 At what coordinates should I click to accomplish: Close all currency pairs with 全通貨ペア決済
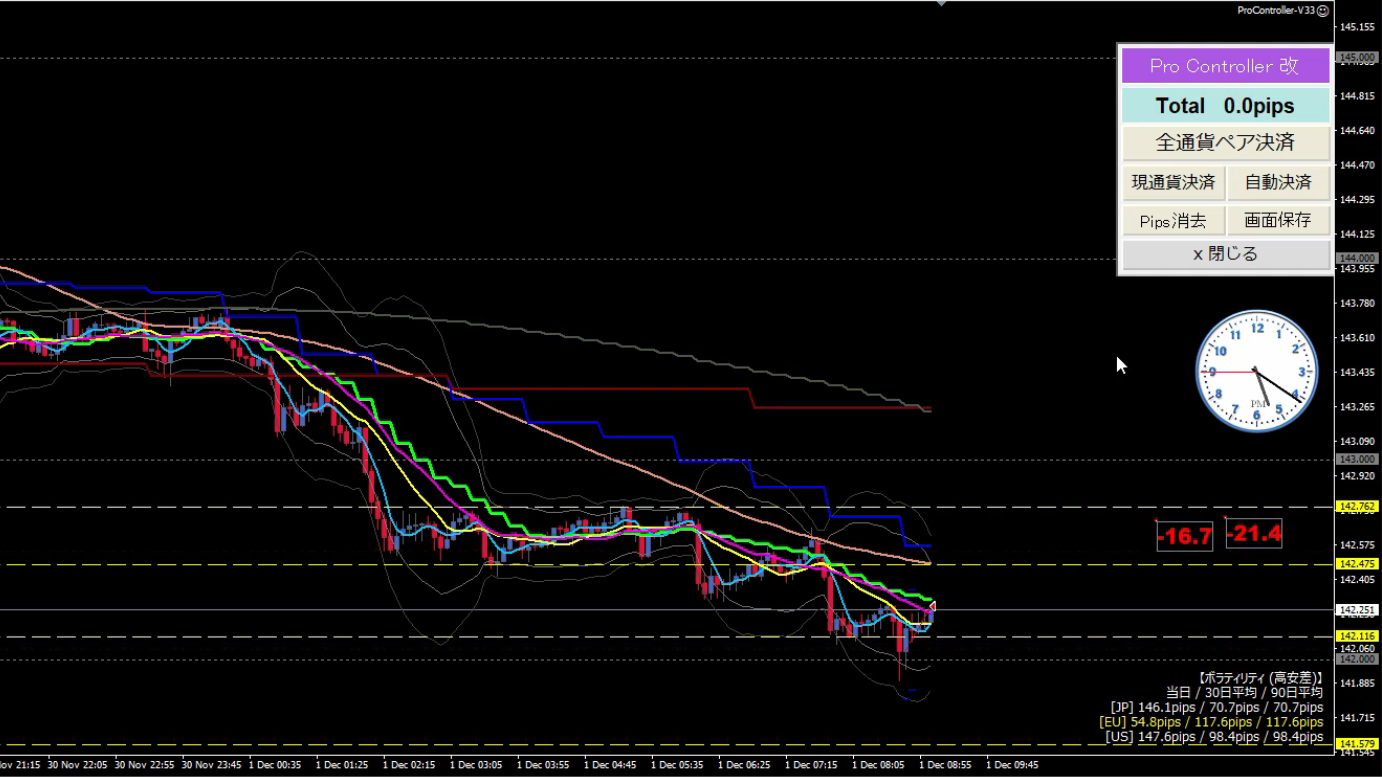(1225, 142)
